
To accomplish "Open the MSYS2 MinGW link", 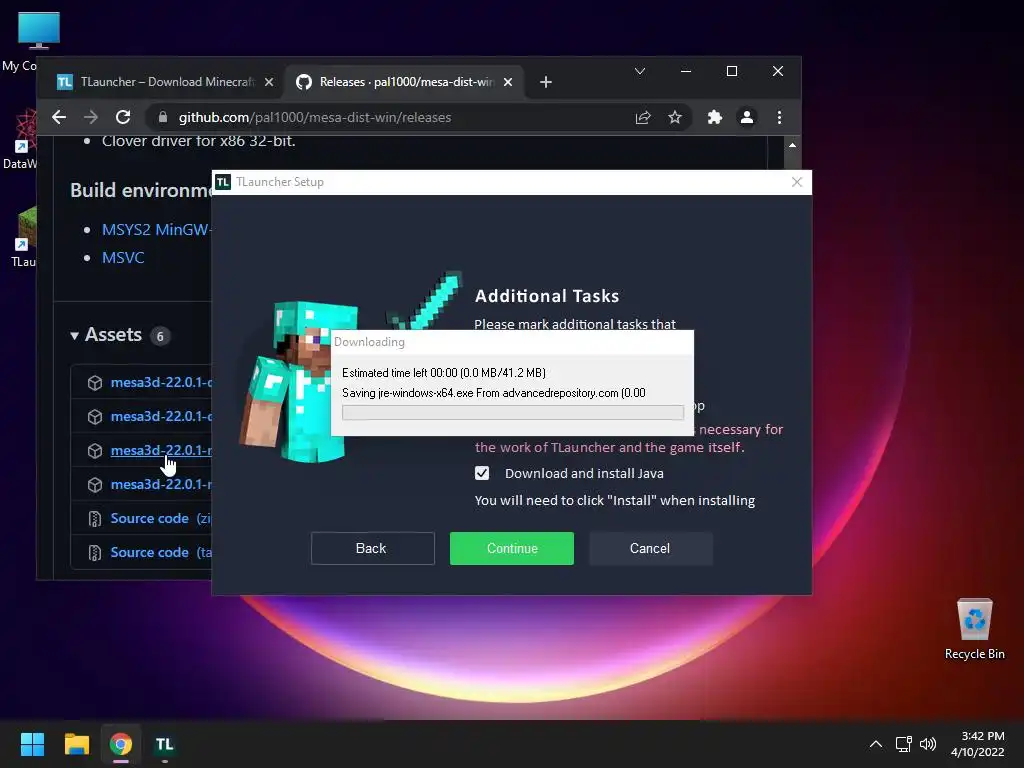I will [x=156, y=230].
